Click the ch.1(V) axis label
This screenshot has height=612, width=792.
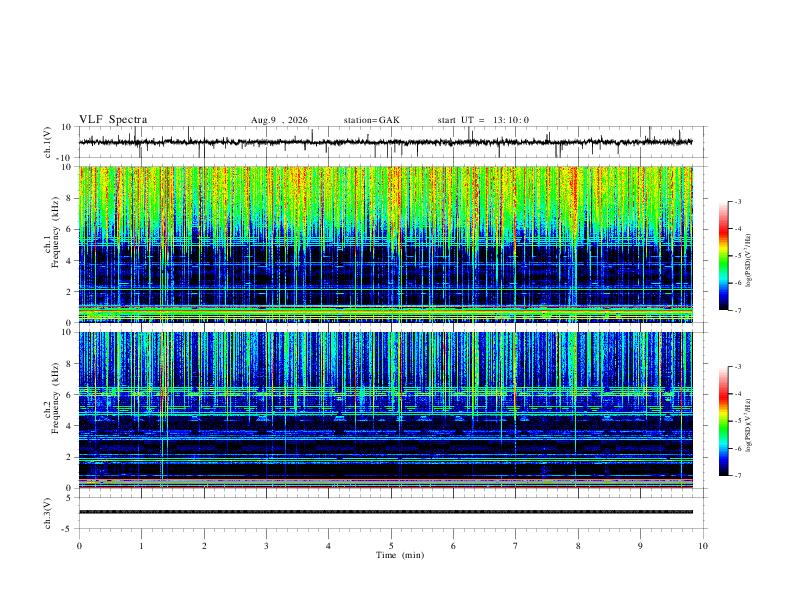tap(48, 142)
